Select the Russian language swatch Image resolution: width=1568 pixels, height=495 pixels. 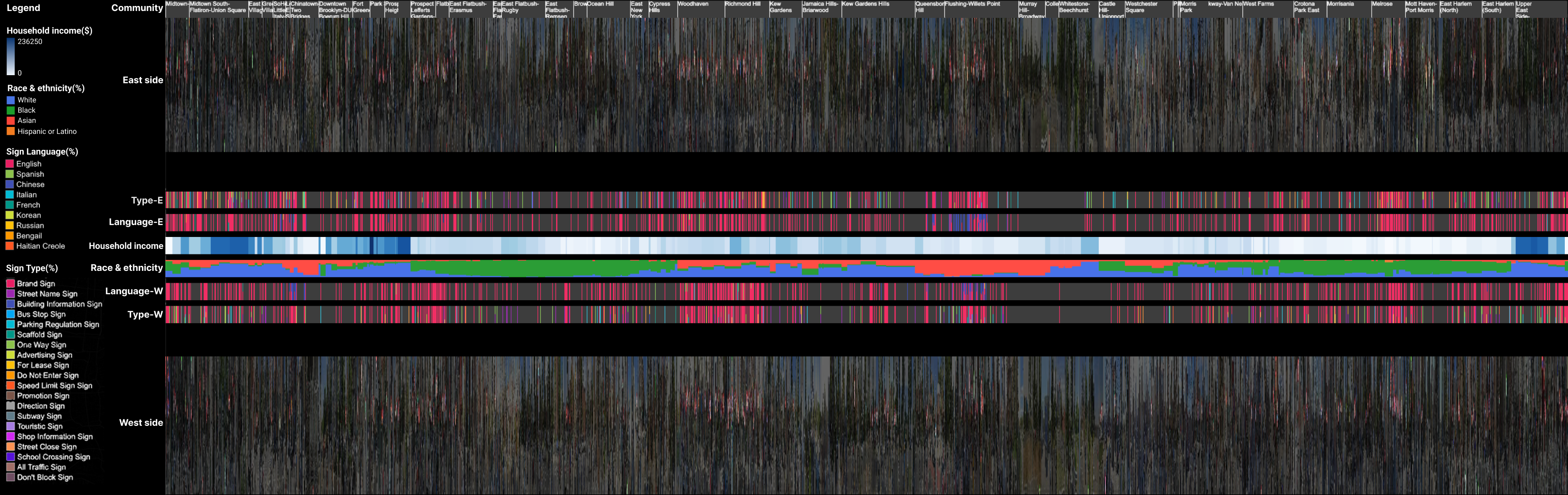10,225
